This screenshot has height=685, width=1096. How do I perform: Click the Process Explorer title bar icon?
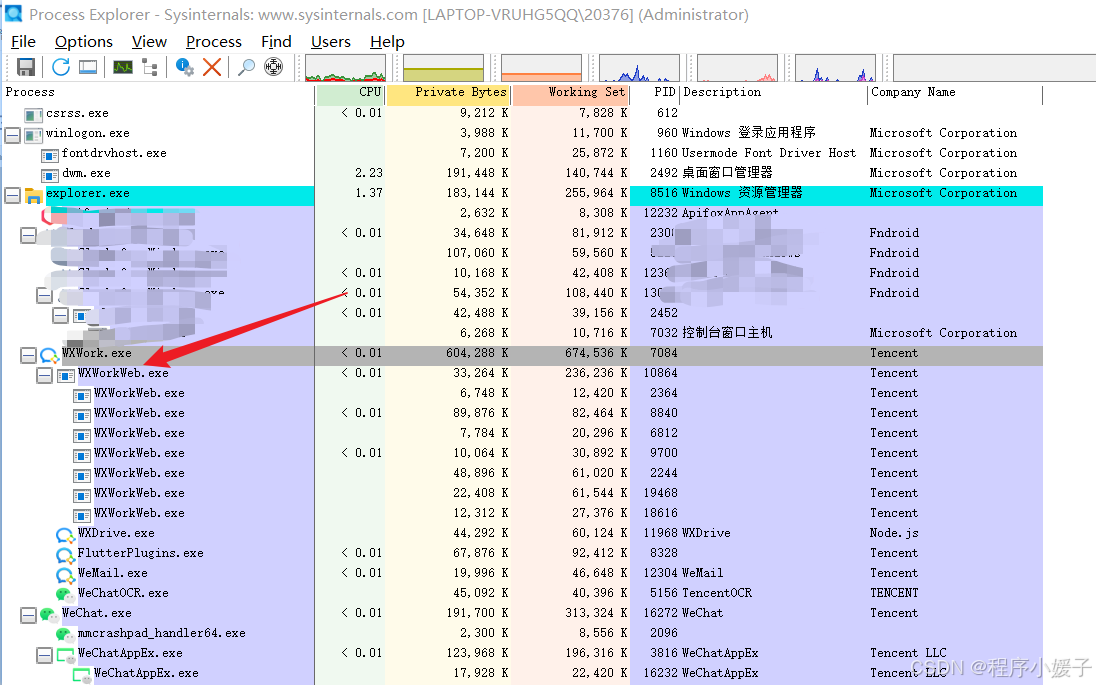tap(13, 13)
